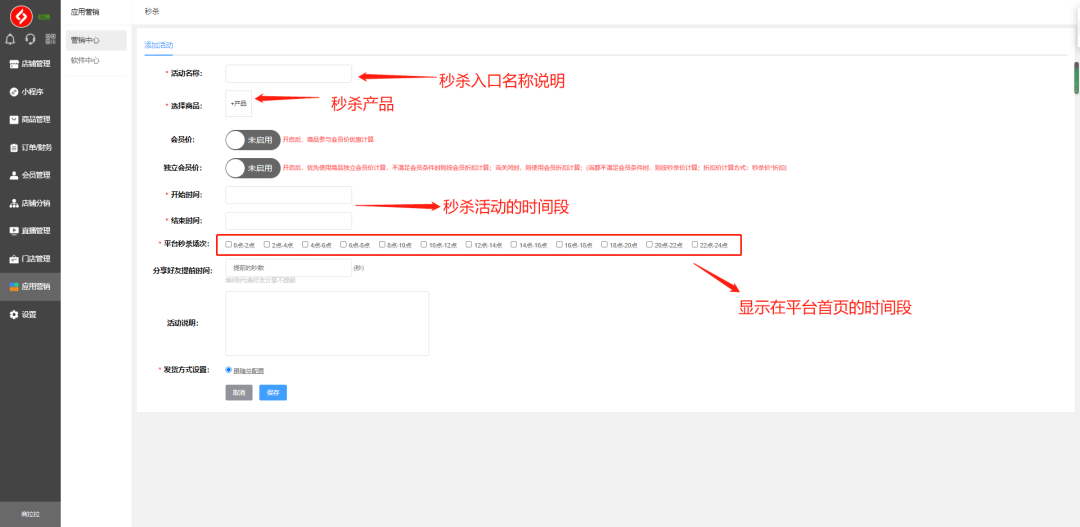Check the 20点-22点 session checkbox
This screenshot has width=1080, height=527.
650,245
